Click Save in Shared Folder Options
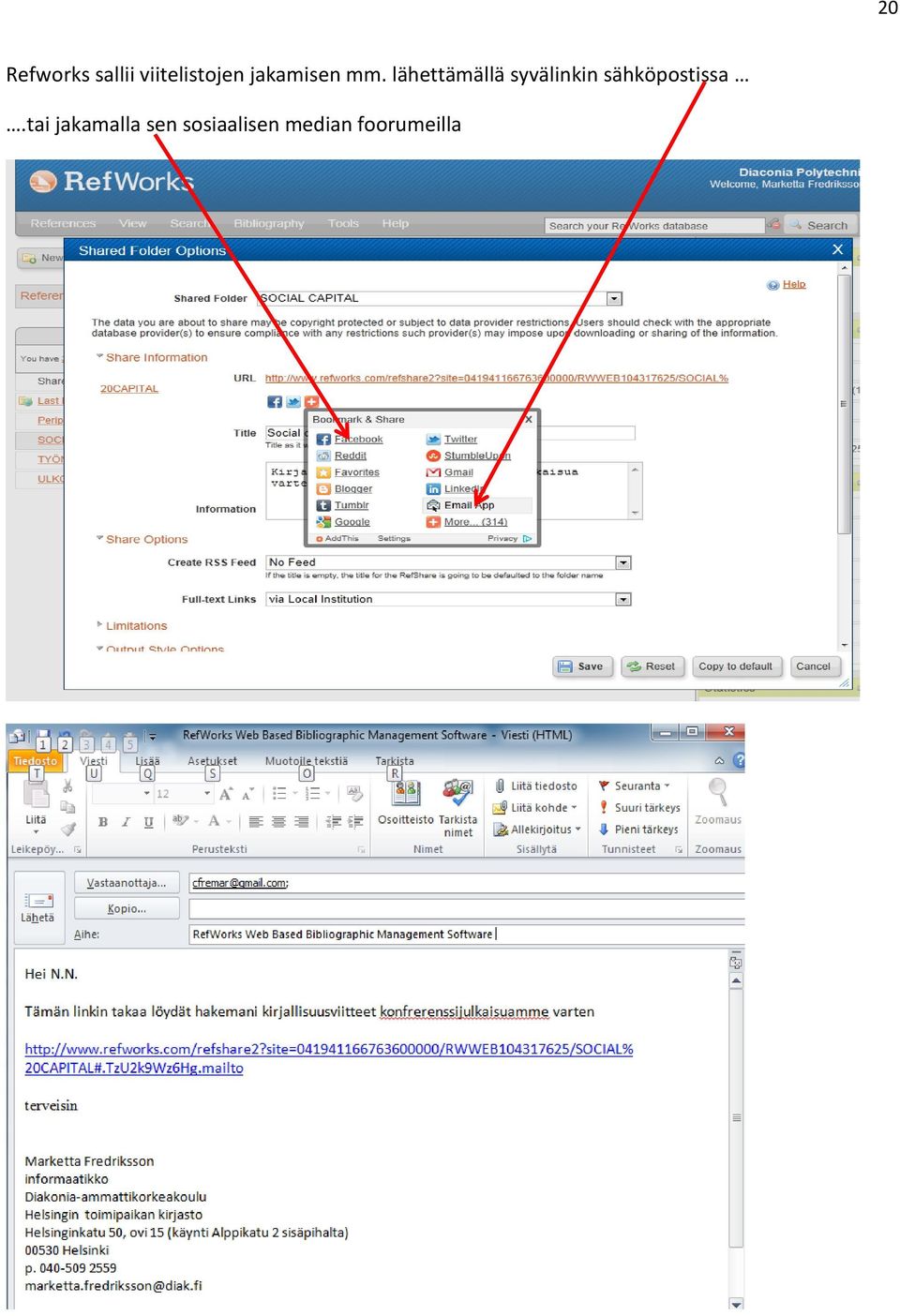900x1316 pixels. pyautogui.click(x=582, y=666)
